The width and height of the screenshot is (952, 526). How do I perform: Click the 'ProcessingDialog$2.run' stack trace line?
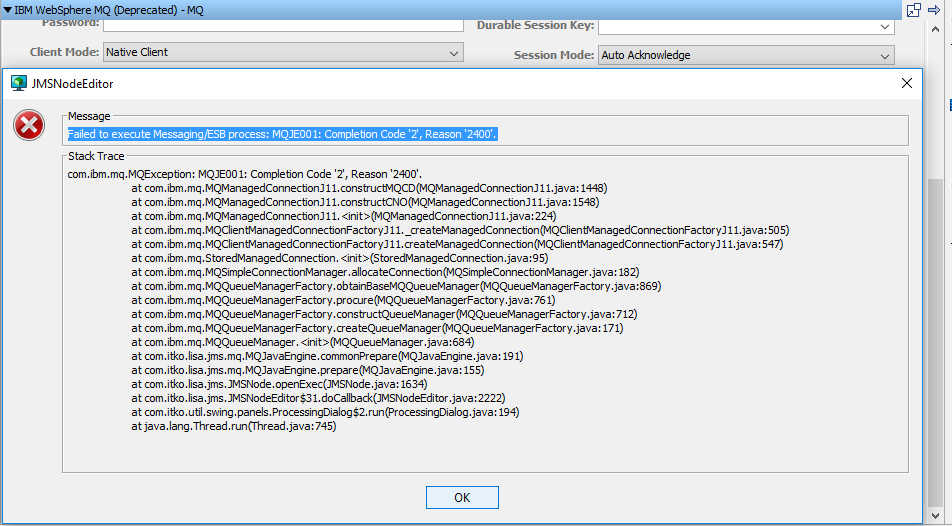point(325,412)
